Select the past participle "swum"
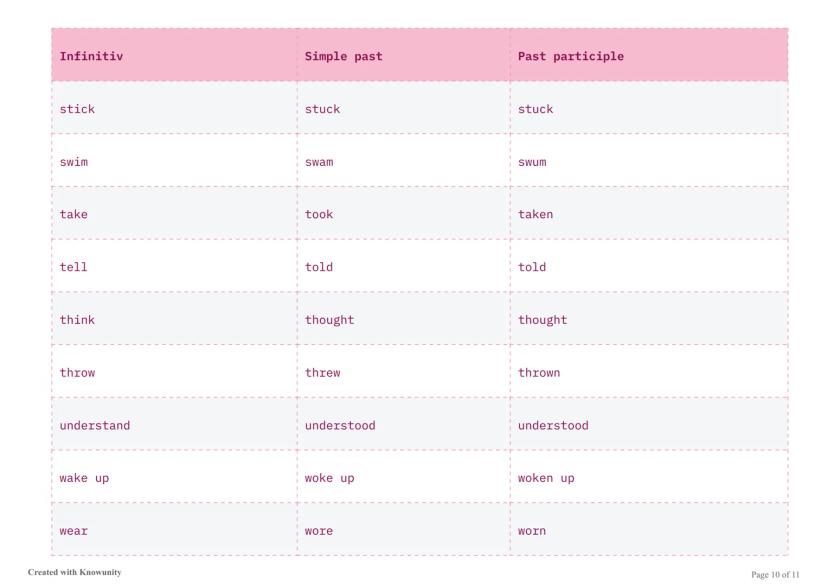This screenshot has height=586, width=828. click(532, 162)
